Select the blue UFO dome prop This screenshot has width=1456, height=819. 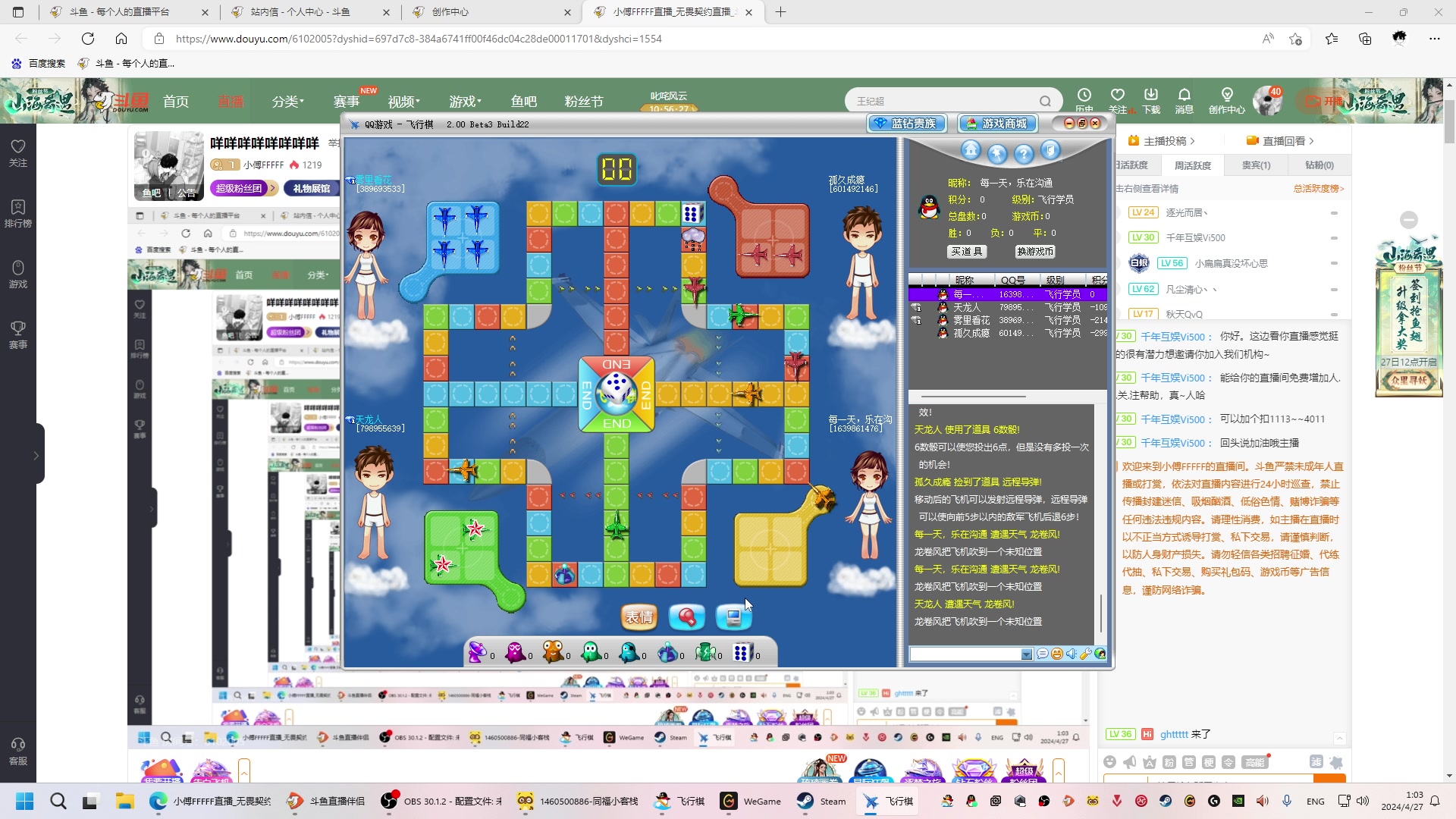click(667, 651)
